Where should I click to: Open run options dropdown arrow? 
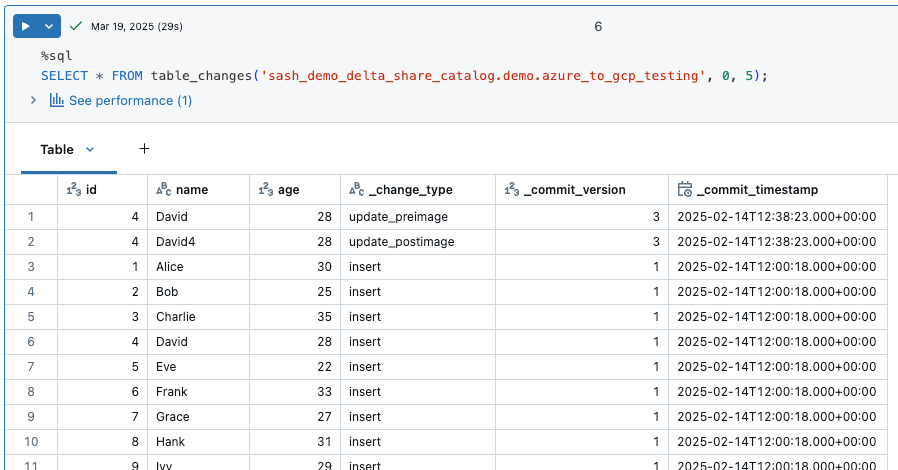click(x=49, y=26)
